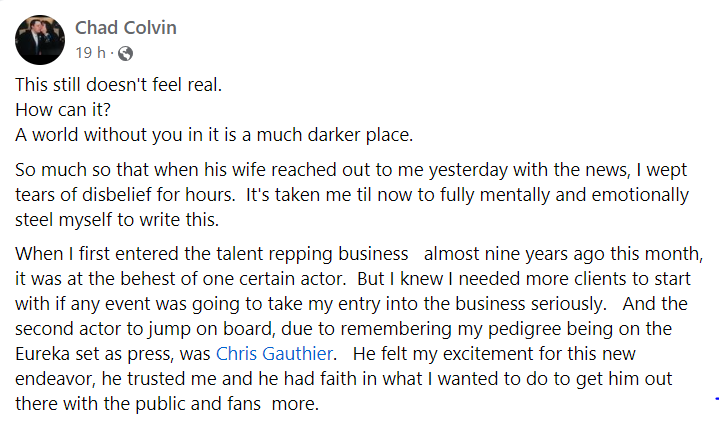Open Chad Colvin's profile picture
Viewport: 719px width, 426px height.
(40, 40)
